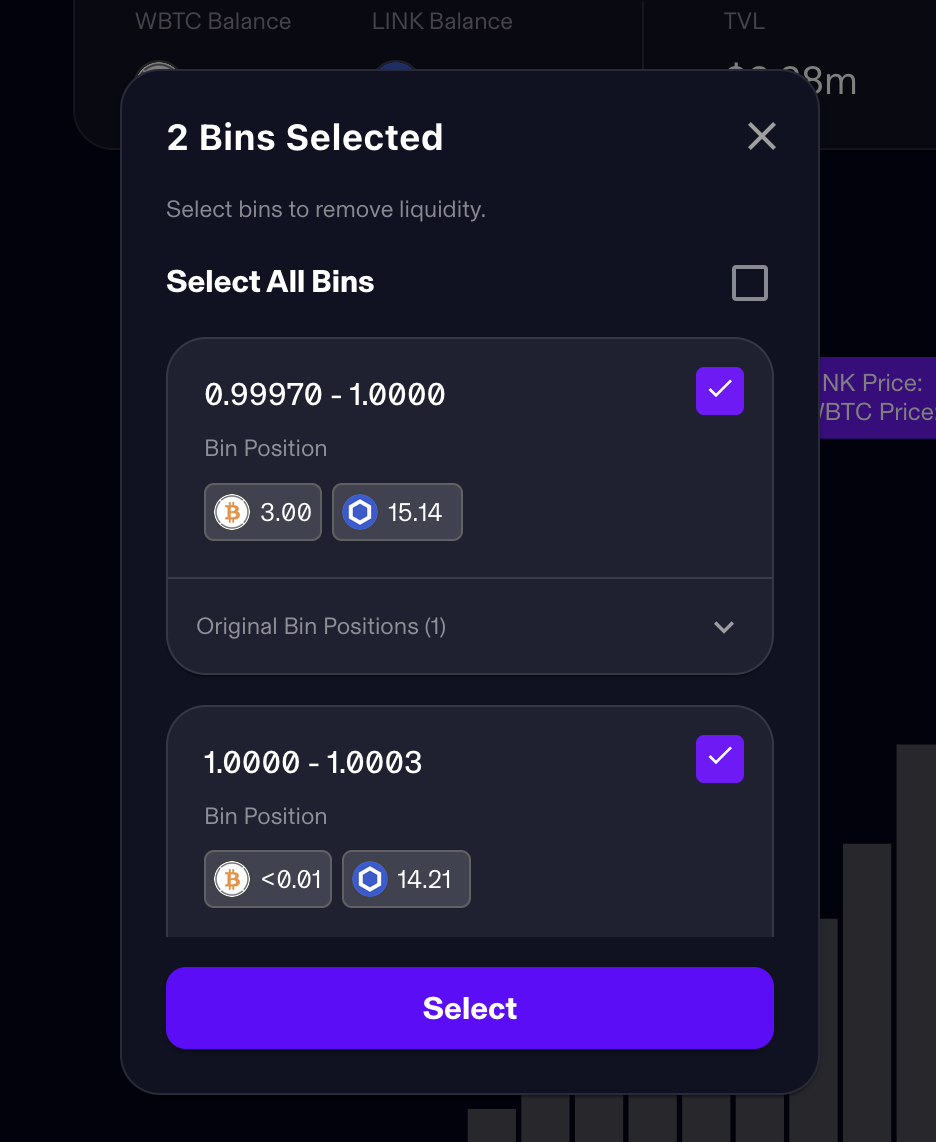Click the 2 Bins Selected heading
Viewport: 936px width, 1142px height.
(305, 138)
